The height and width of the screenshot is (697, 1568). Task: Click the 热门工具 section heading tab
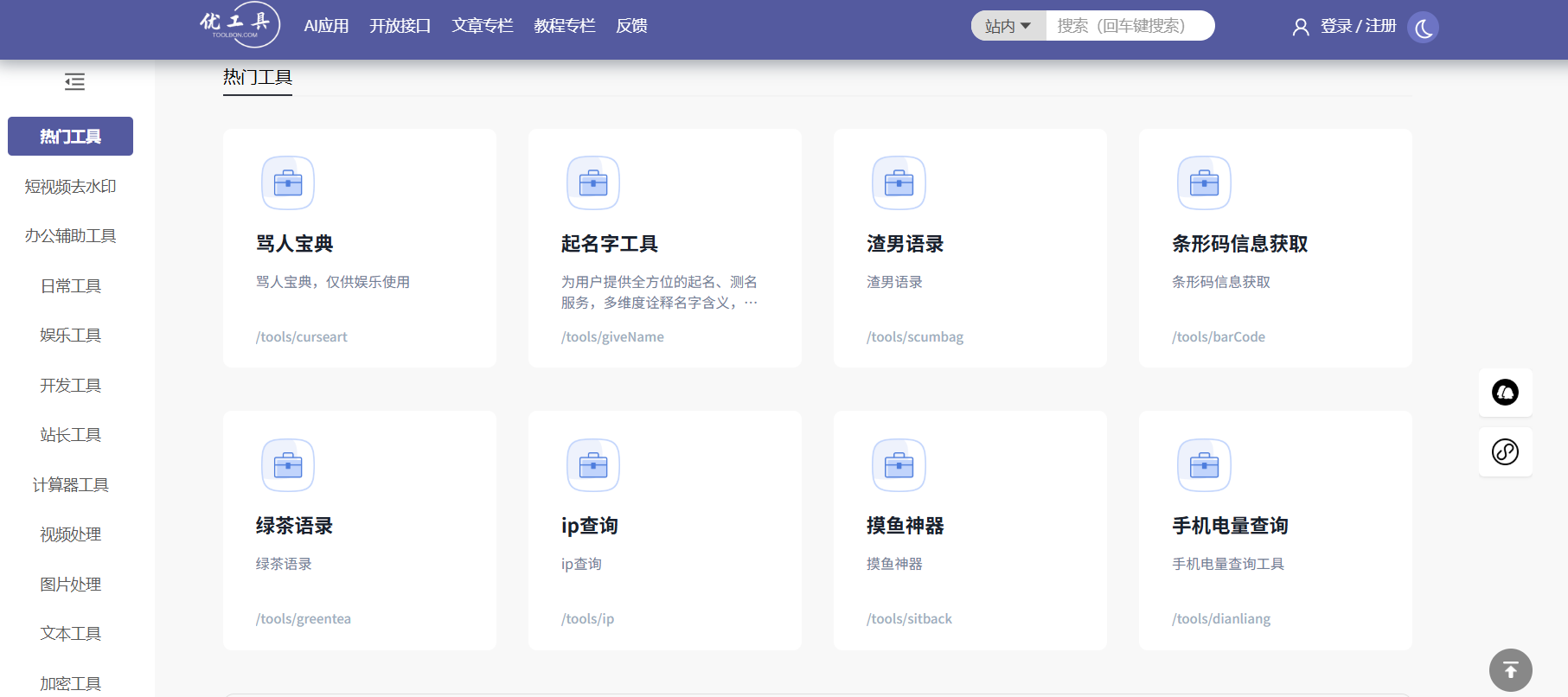point(258,78)
